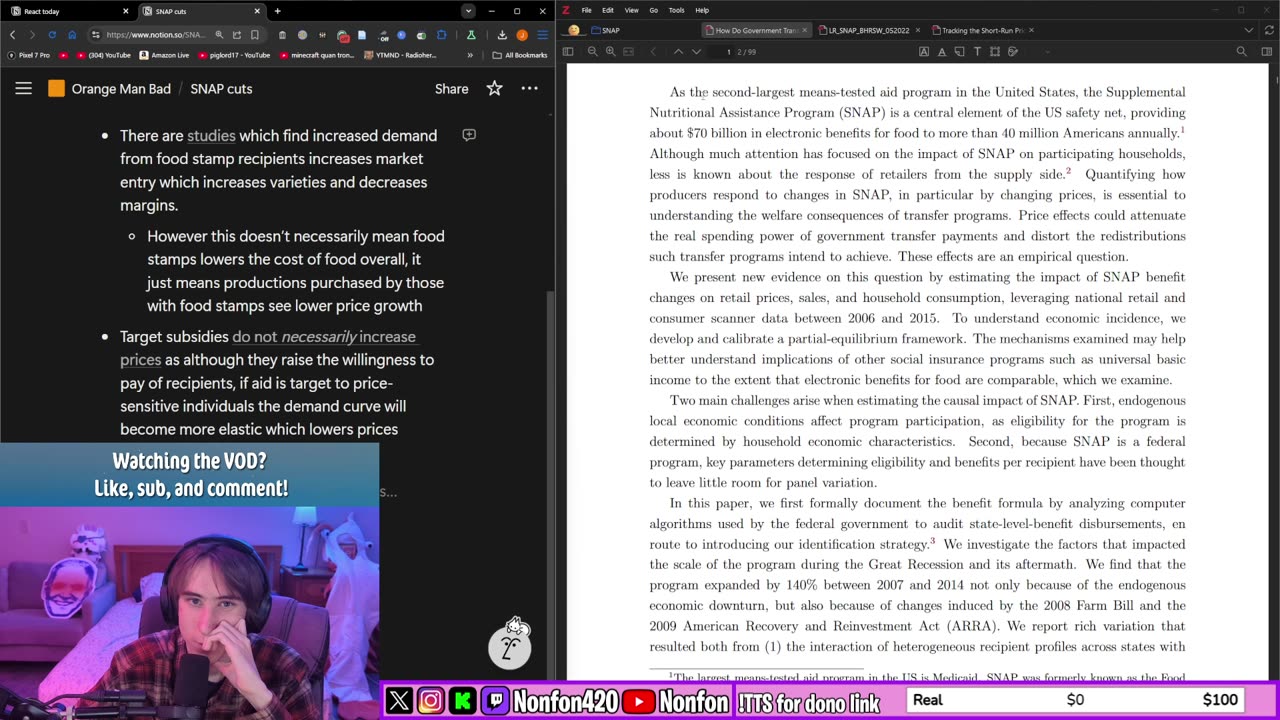The image size is (1280, 720).
Task: Select the draw annotation tool
Action: 1013,51
